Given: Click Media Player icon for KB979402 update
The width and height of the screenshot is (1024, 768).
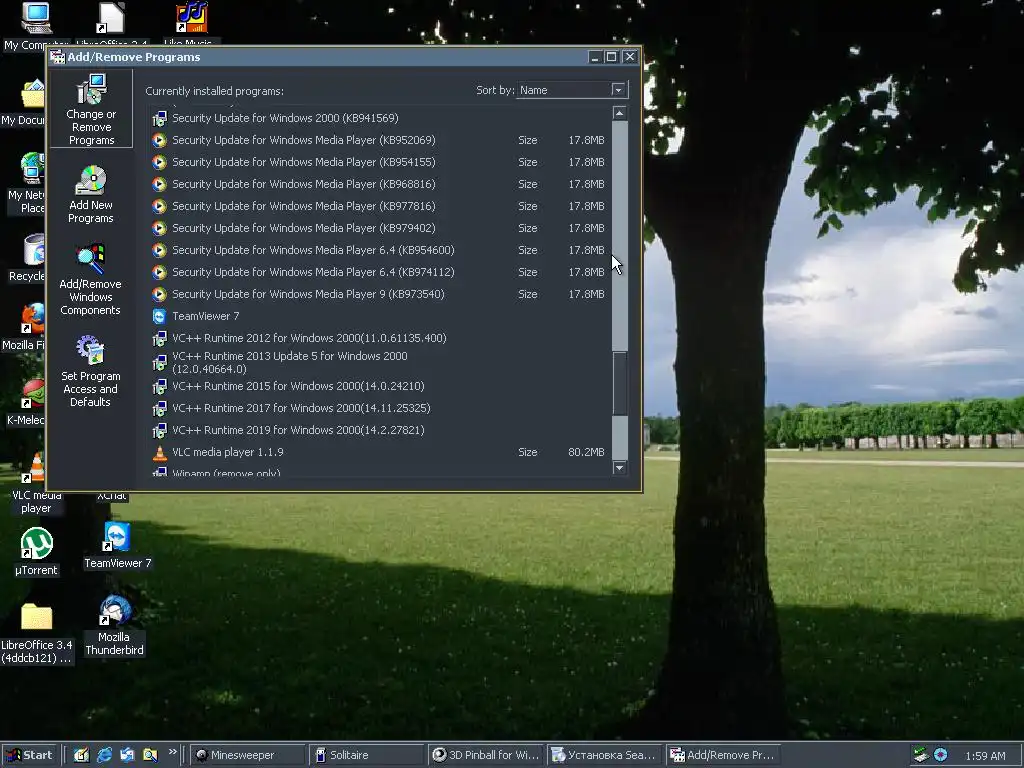Looking at the screenshot, I should 159,229.
